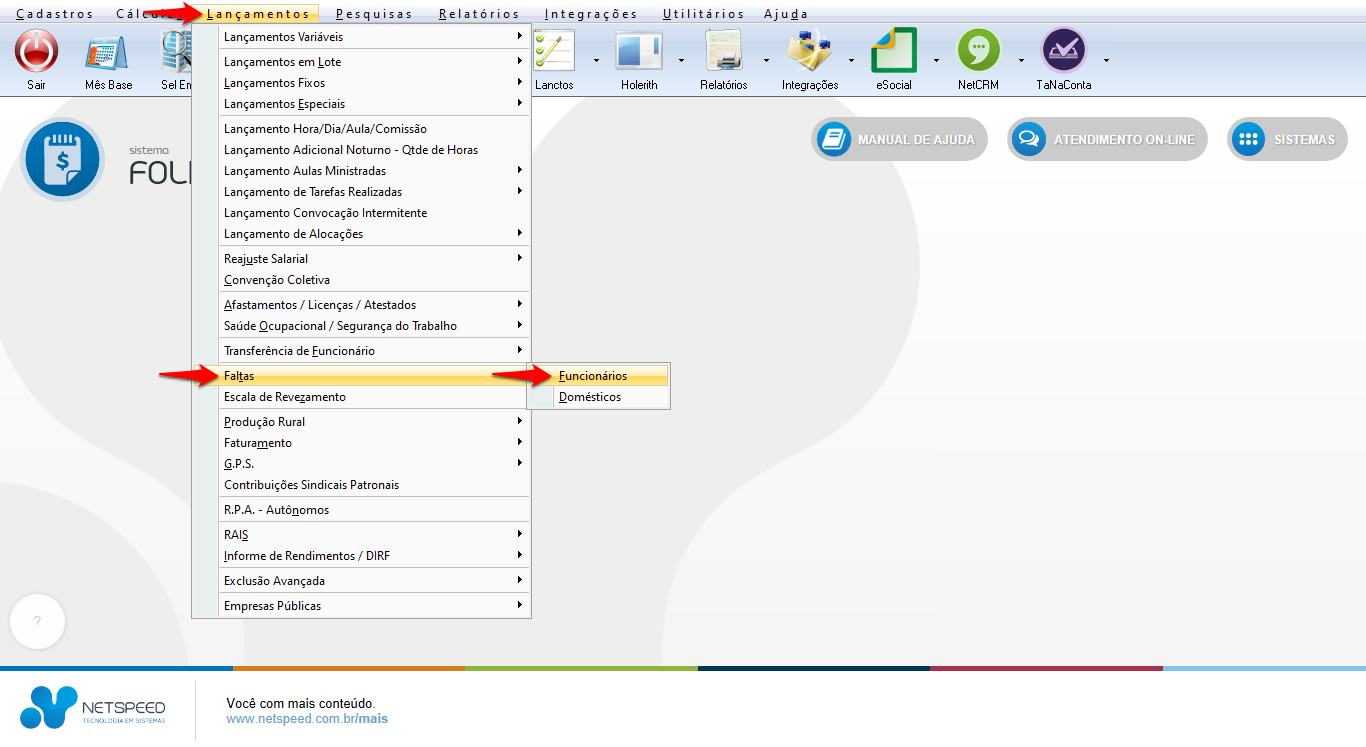Image resolution: width=1366 pixels, height=747 pixels.
Task: Open the Relatórios menu in menu bar
Action: 479,14
